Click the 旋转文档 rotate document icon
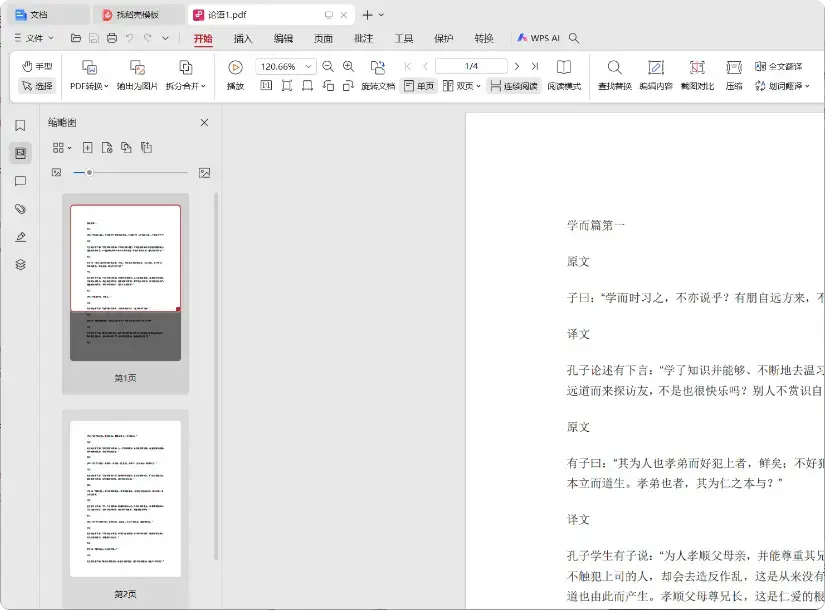This screenshot has width=825, height=610. click(378, 68)
